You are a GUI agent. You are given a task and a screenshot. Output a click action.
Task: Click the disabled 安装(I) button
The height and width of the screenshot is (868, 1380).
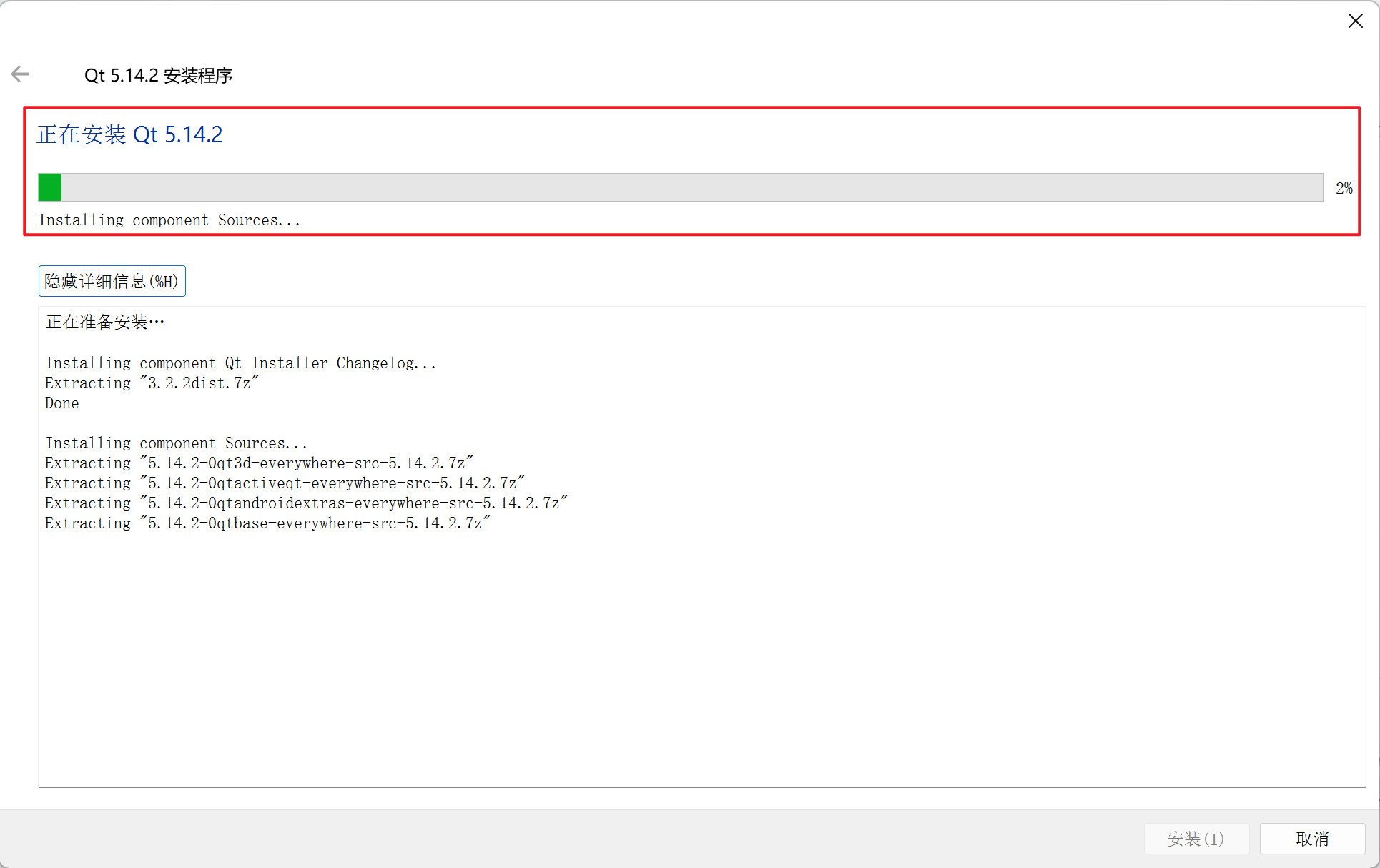pyautogui.click(x=1196, y=839)
